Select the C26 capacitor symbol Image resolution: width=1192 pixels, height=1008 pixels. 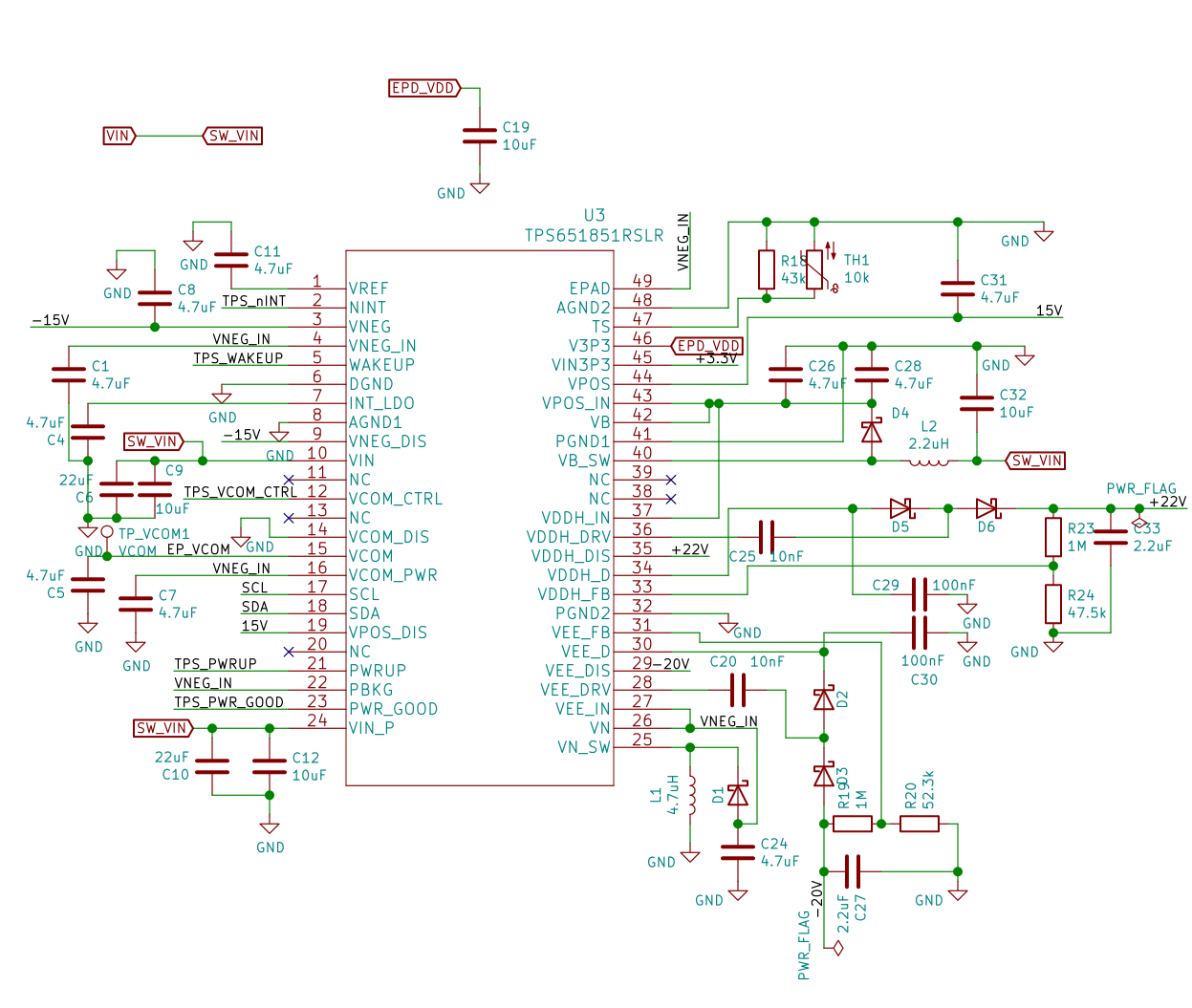tap(786, 375)
